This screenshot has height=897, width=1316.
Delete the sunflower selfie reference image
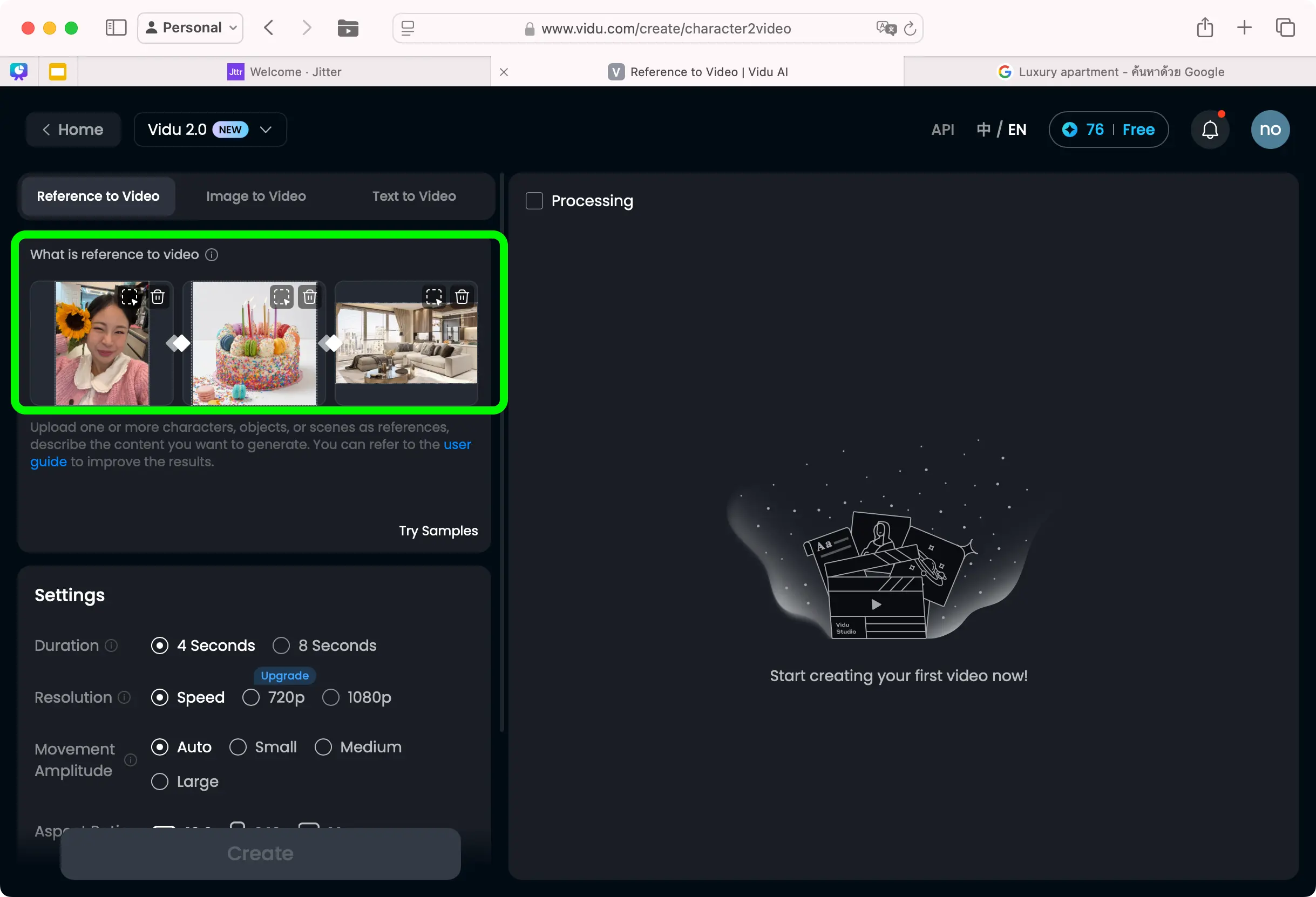158,297
